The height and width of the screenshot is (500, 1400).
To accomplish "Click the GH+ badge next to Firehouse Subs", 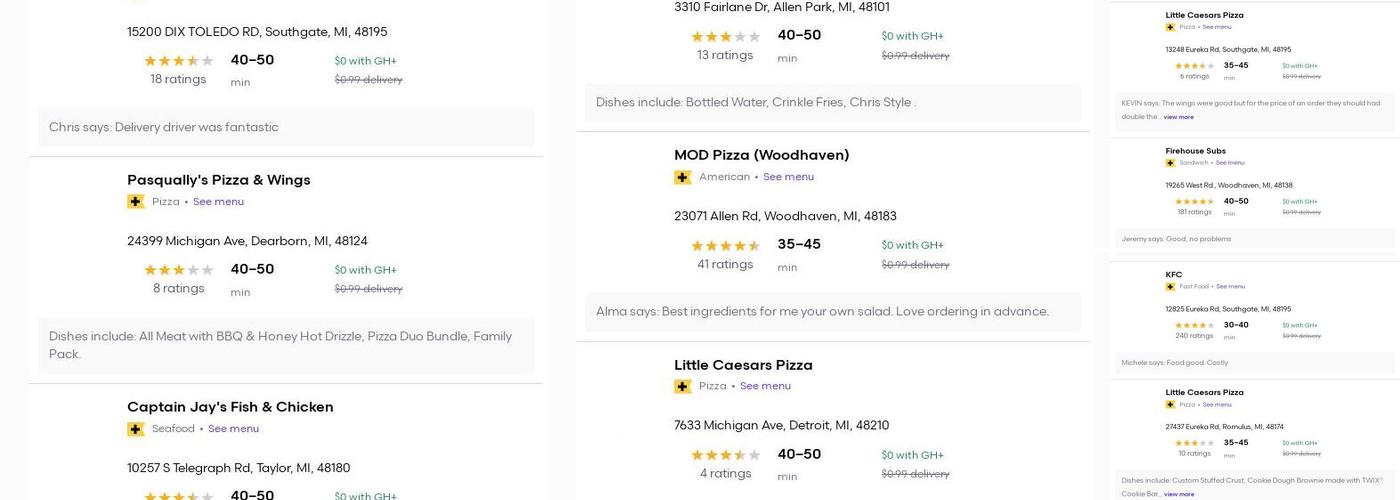I will coord(1170,163).
